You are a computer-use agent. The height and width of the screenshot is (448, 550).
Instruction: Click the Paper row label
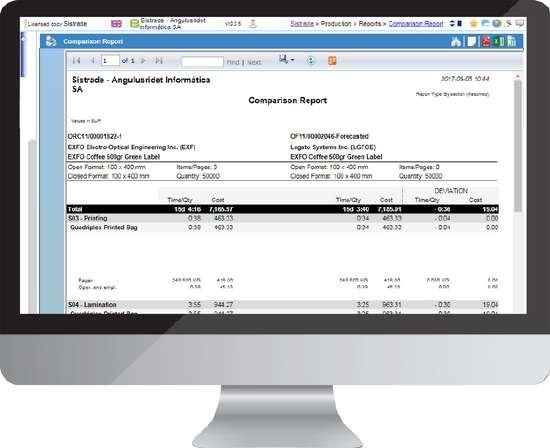(x=86, y=281)
